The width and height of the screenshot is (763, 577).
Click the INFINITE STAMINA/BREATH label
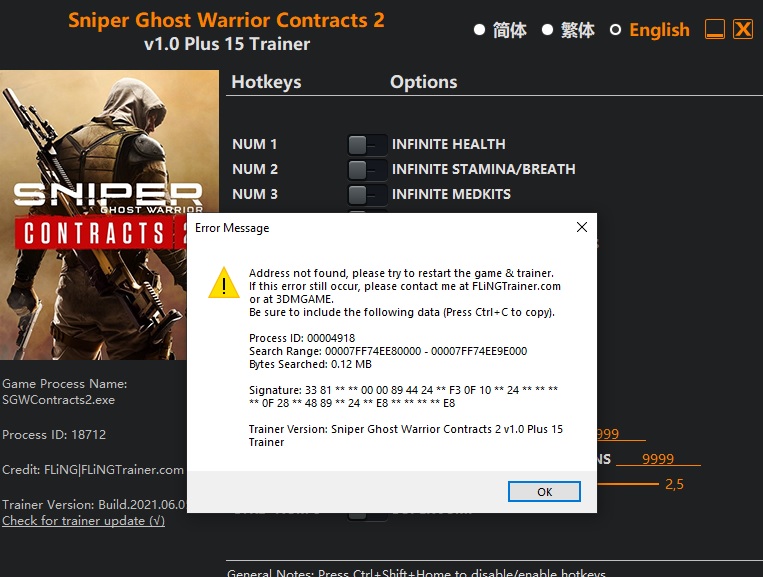[484, 169]
